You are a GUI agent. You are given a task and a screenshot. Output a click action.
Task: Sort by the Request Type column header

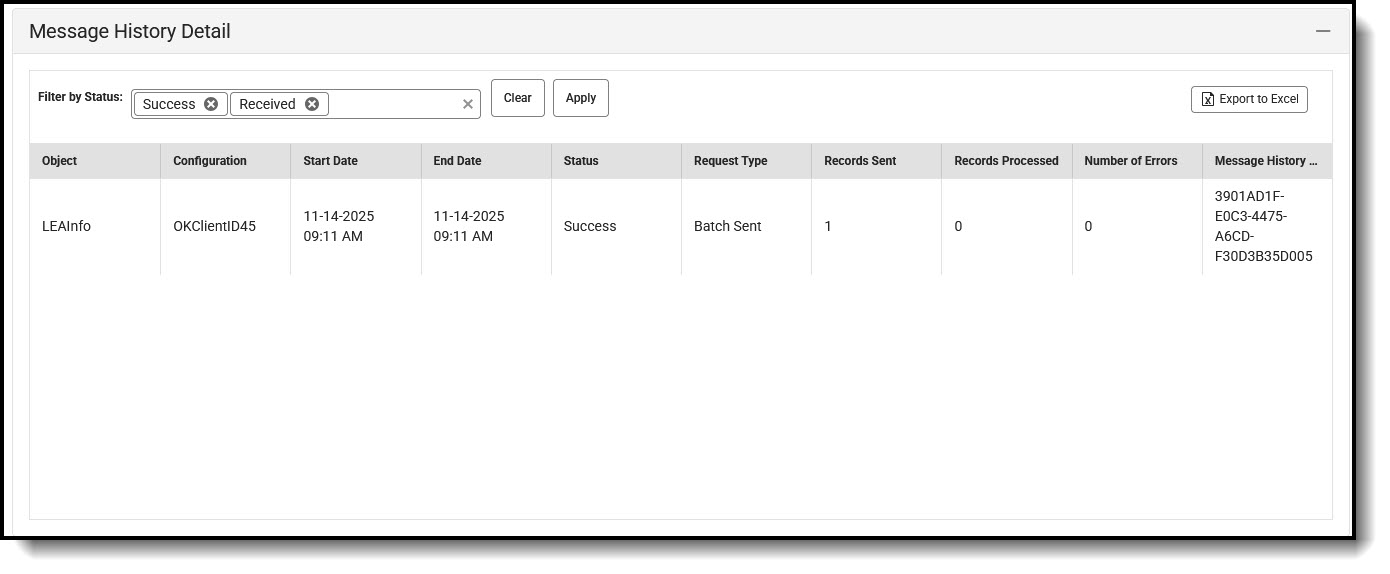746,161
